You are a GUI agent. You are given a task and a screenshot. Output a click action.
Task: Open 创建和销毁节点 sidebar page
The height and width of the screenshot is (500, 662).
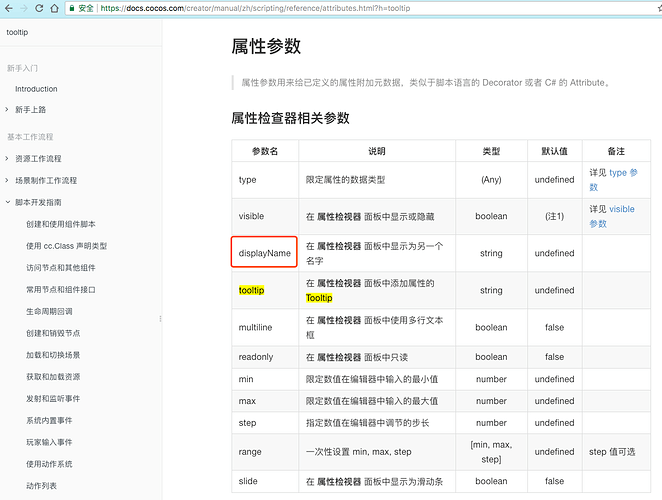(x=53, y=333)
